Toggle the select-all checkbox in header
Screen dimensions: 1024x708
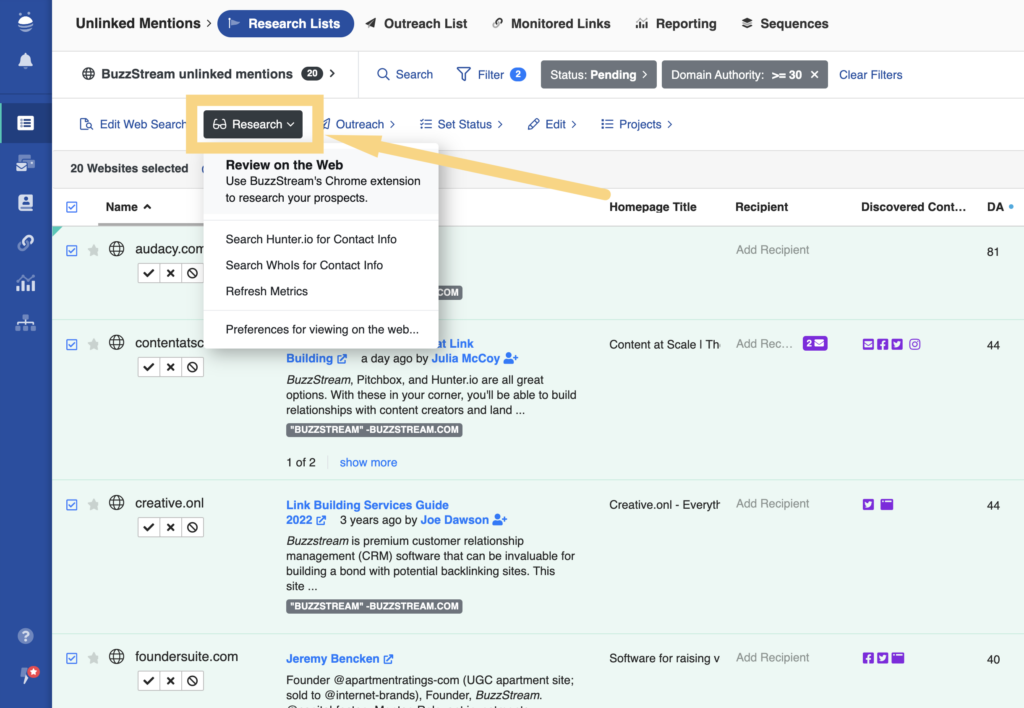(x=71, y=207)
